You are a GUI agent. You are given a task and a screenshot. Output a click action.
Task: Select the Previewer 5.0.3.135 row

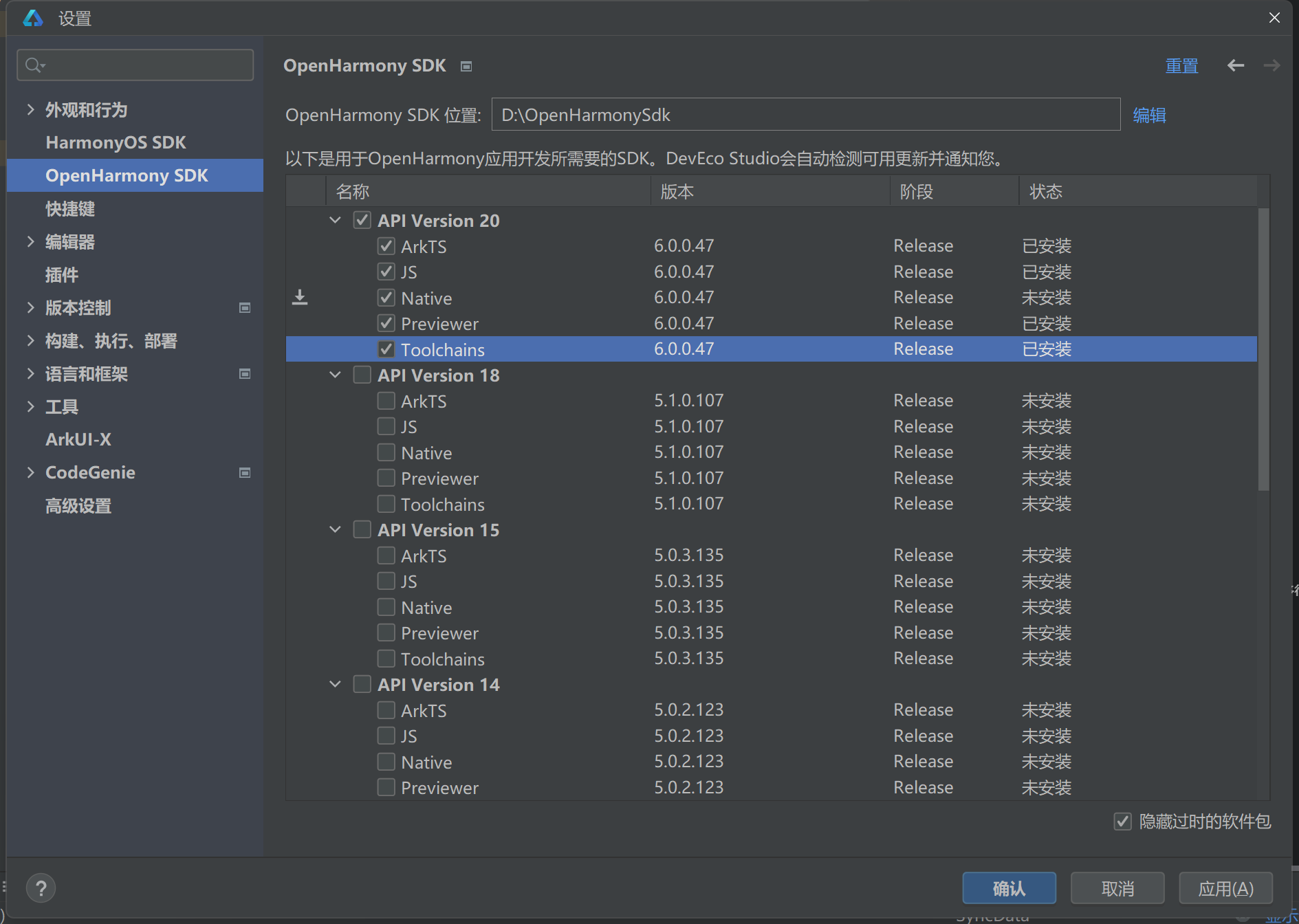[x=772, y=632]
